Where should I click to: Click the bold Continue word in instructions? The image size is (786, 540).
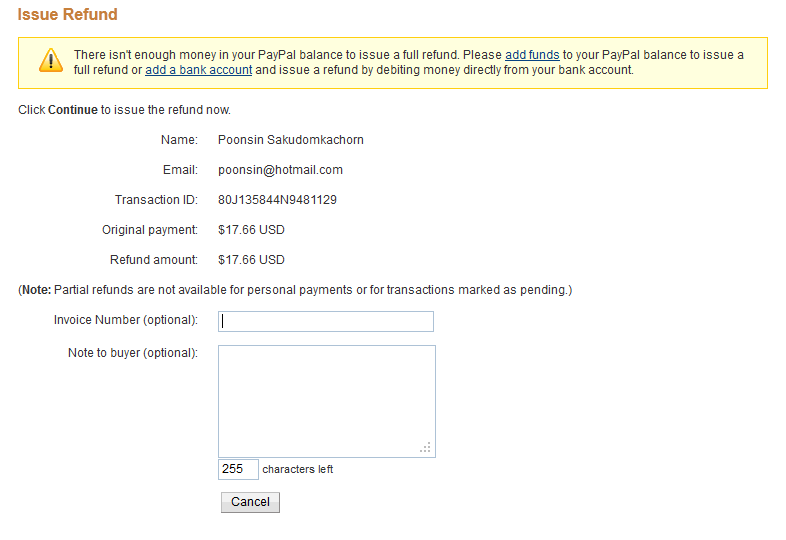(x=73, y=110)
